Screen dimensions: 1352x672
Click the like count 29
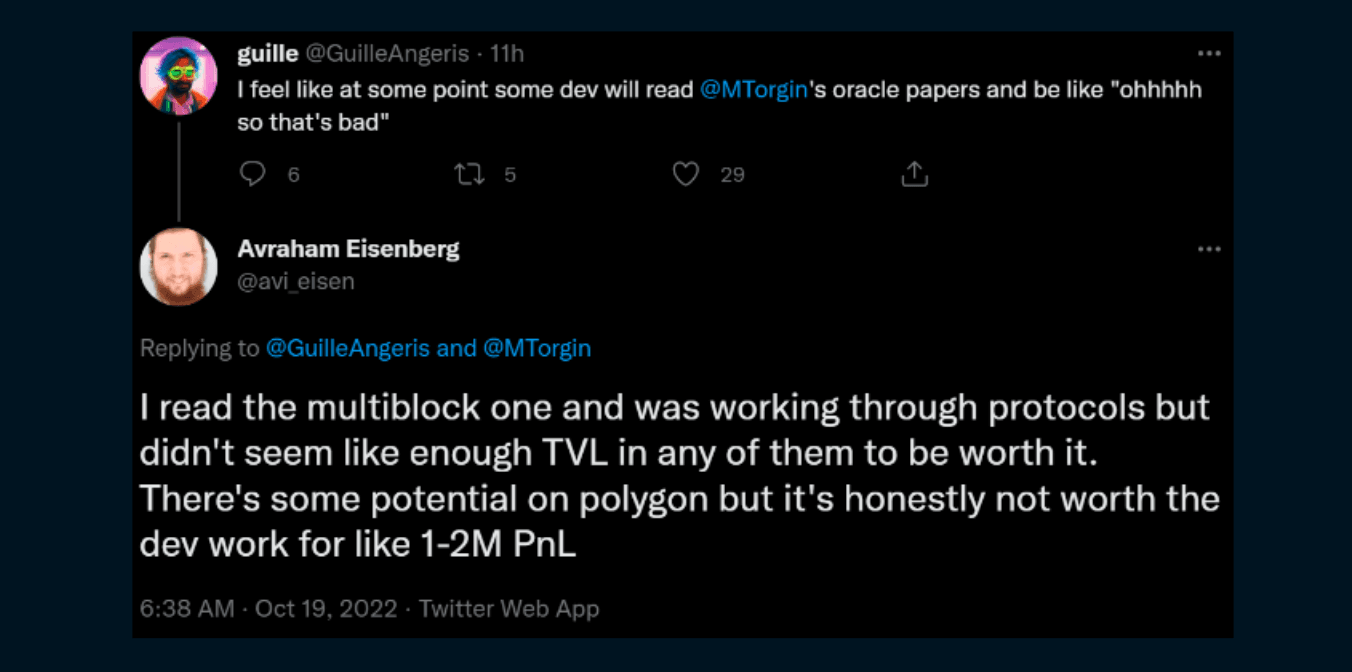[732, 175]
